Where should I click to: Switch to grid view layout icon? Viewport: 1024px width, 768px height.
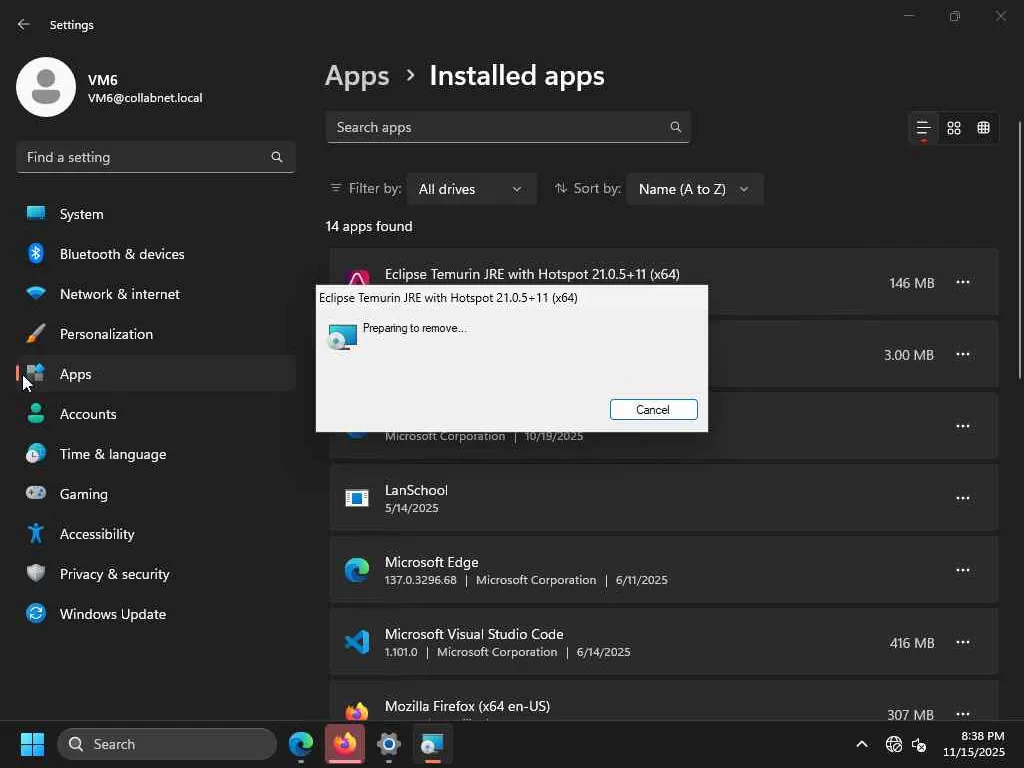[x=954, y=128]
